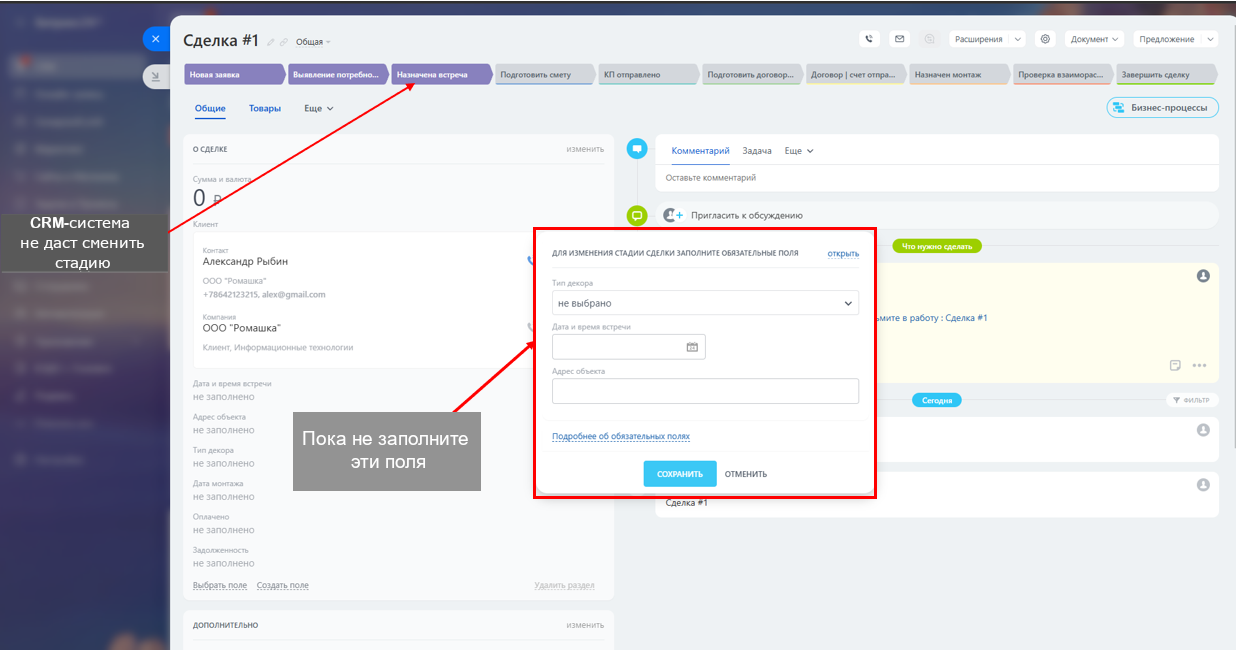Select the Подготовить смету stage
Viewport: 1236px width, 650px height.
pyautogui.click(x=544, y=75)
